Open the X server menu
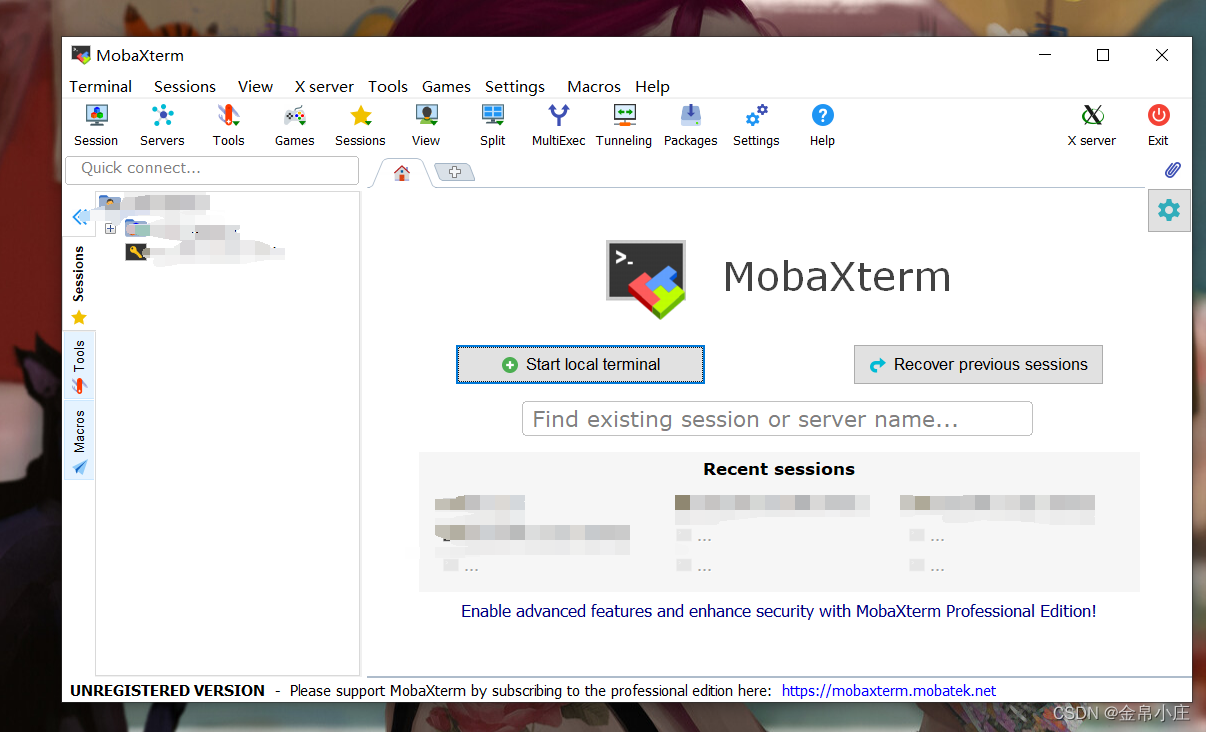Image resolution: width=1206 pixels, height=732 pixels. [x=324, y=87]
